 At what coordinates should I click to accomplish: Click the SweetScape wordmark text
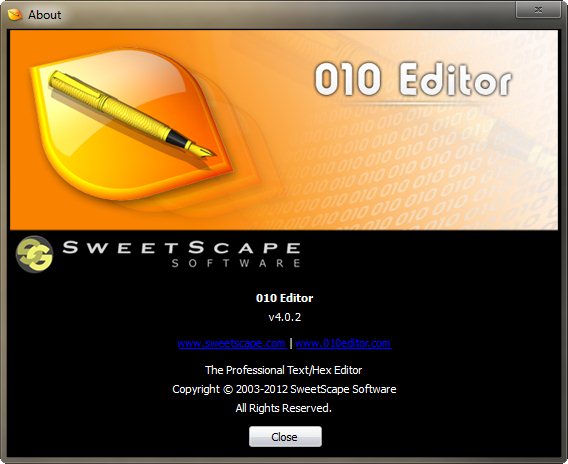(x=181, y=248)
